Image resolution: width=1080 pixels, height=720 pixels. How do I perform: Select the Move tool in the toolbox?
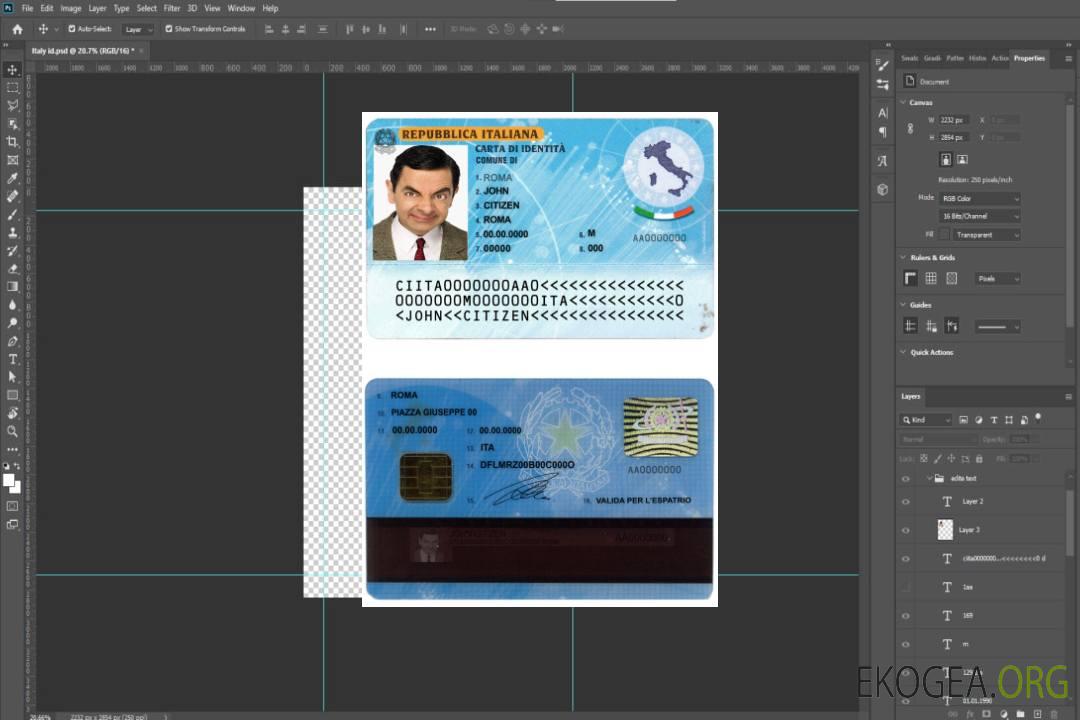[12, 70]
